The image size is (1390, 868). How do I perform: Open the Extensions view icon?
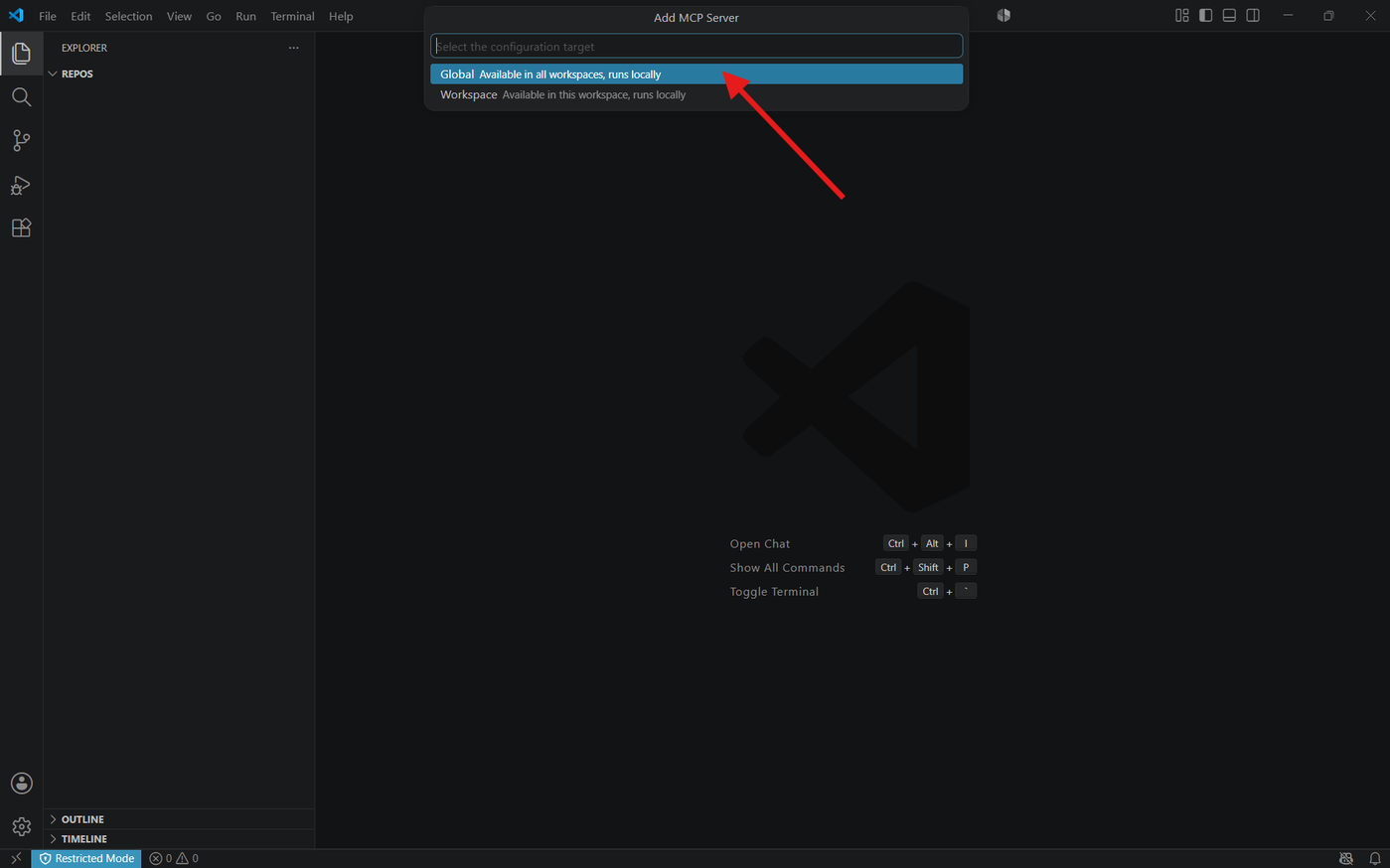tap(21, 228)
